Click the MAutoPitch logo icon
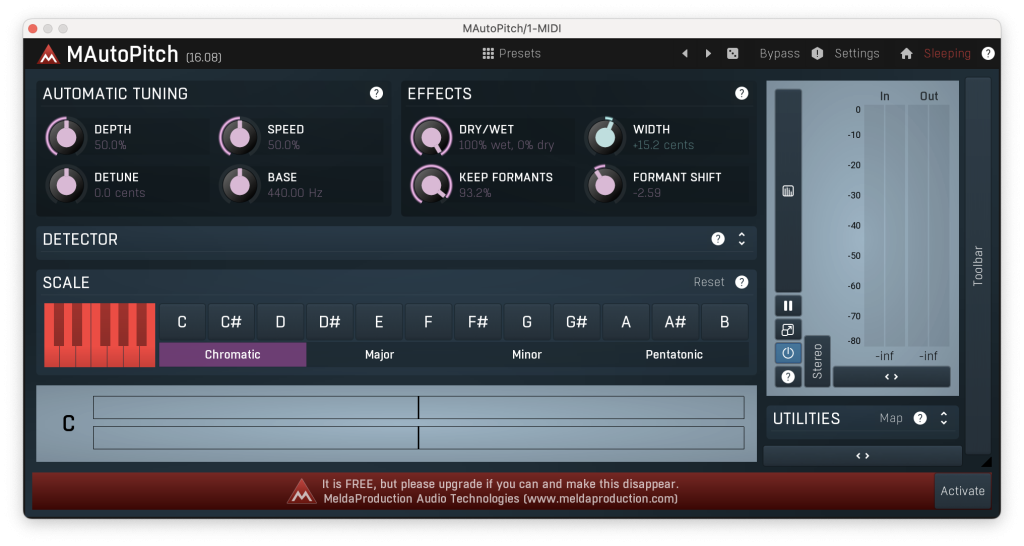Viewport: 1024px width, 546px height. (x=49, y=54)
